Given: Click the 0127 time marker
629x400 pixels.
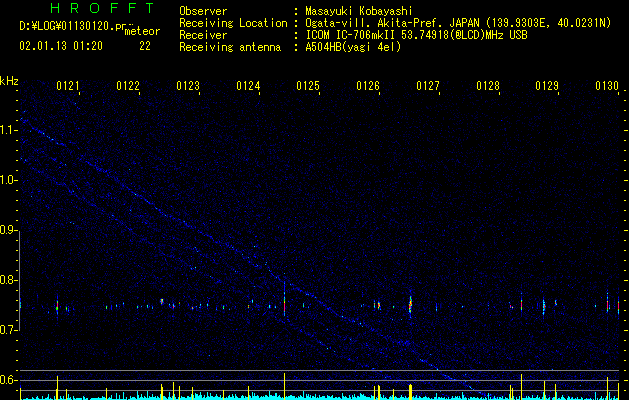Looking at the screenshot, I should pos(428,86).
